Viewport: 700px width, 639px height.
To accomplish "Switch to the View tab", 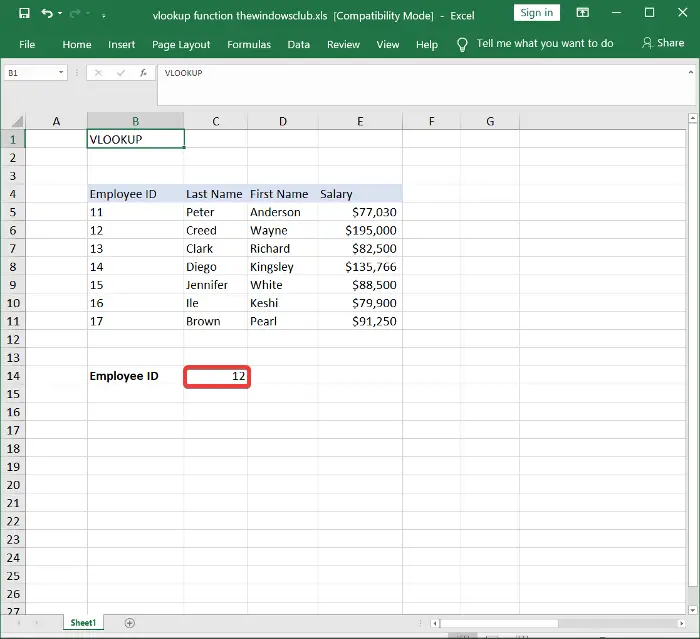I will pyautogui.click(x=388, y=44).
